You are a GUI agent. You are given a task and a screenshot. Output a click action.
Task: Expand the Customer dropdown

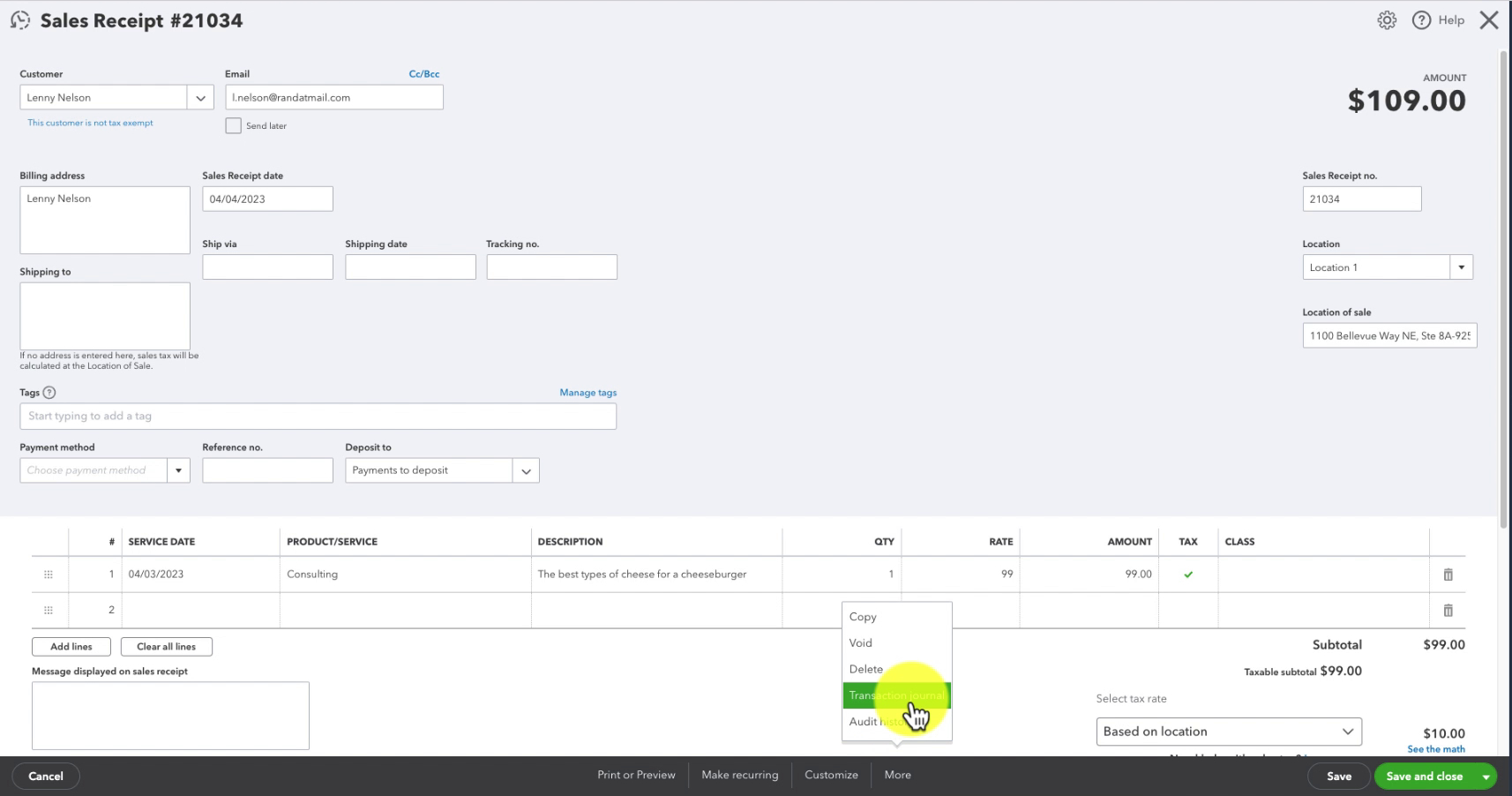200,98
